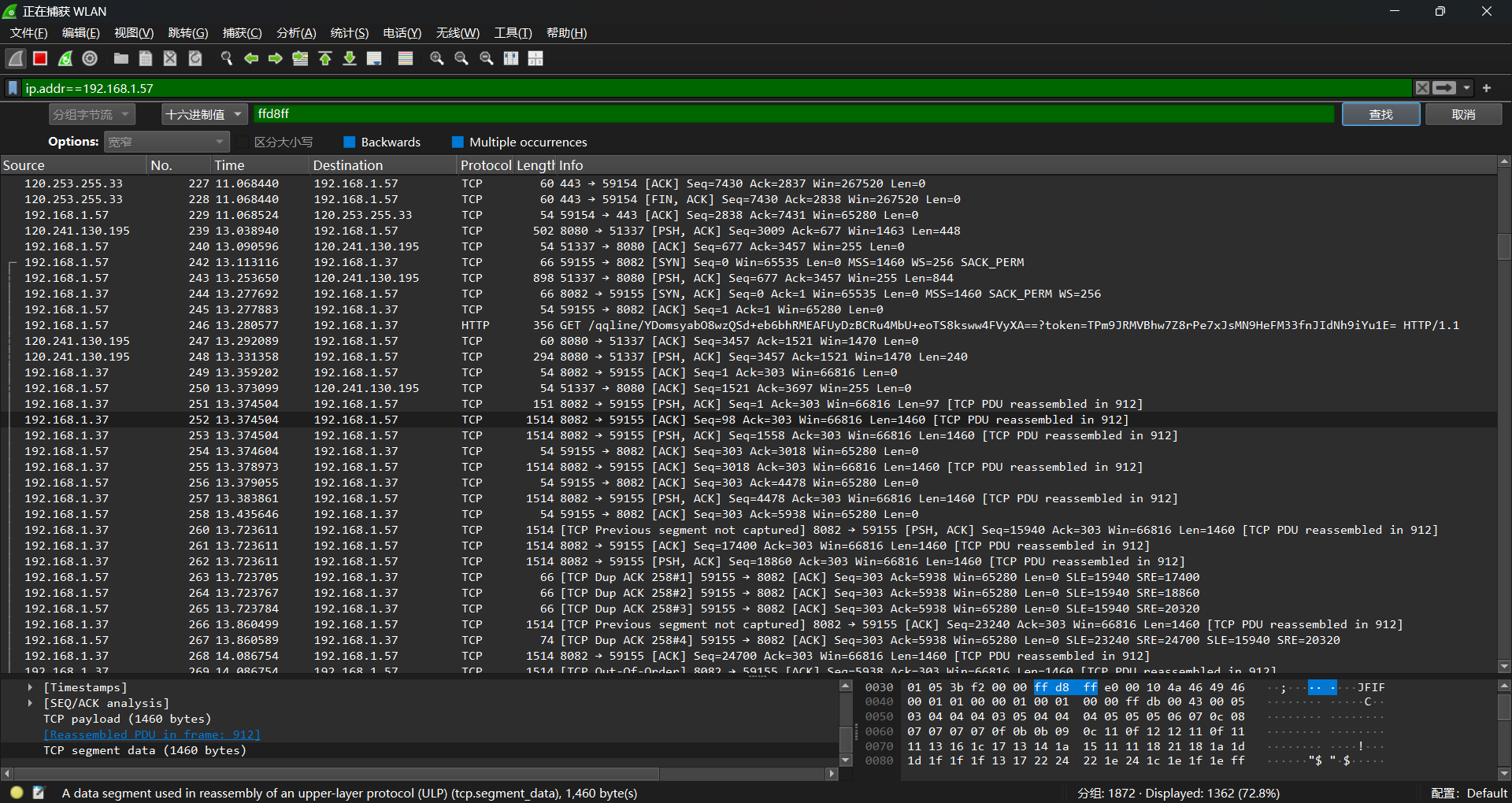Screen dimensions: 1512x803
Task: Open the 统计(S) menu
Action: [349, 33]
